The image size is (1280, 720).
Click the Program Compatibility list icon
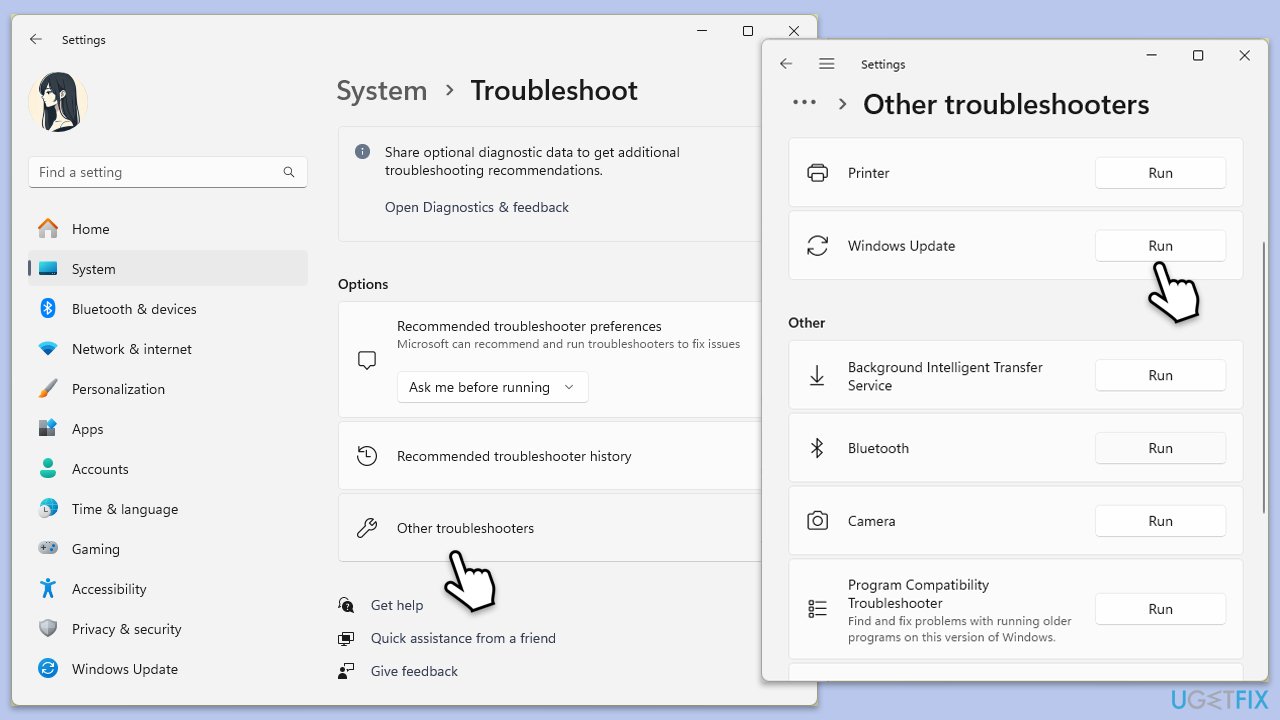817,609
